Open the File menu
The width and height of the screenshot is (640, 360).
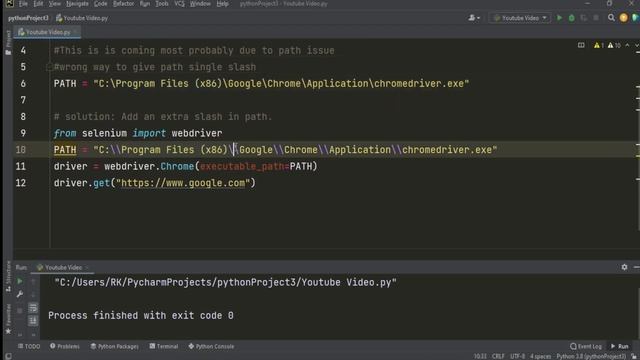pyautogui.click(x=23, y=4)
